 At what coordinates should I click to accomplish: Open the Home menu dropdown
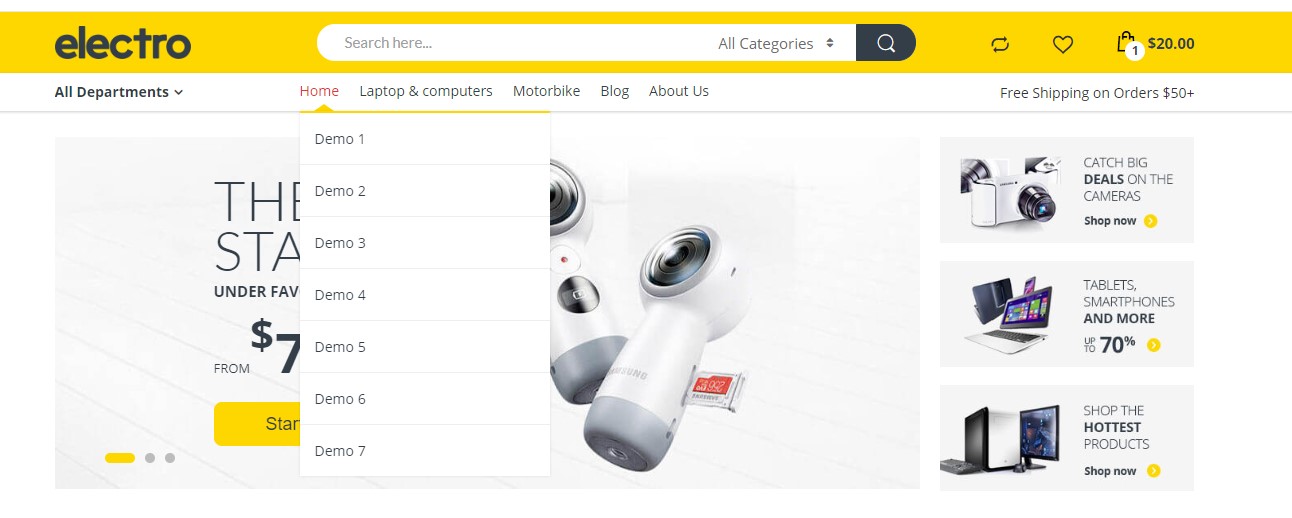tap(319, 91)
